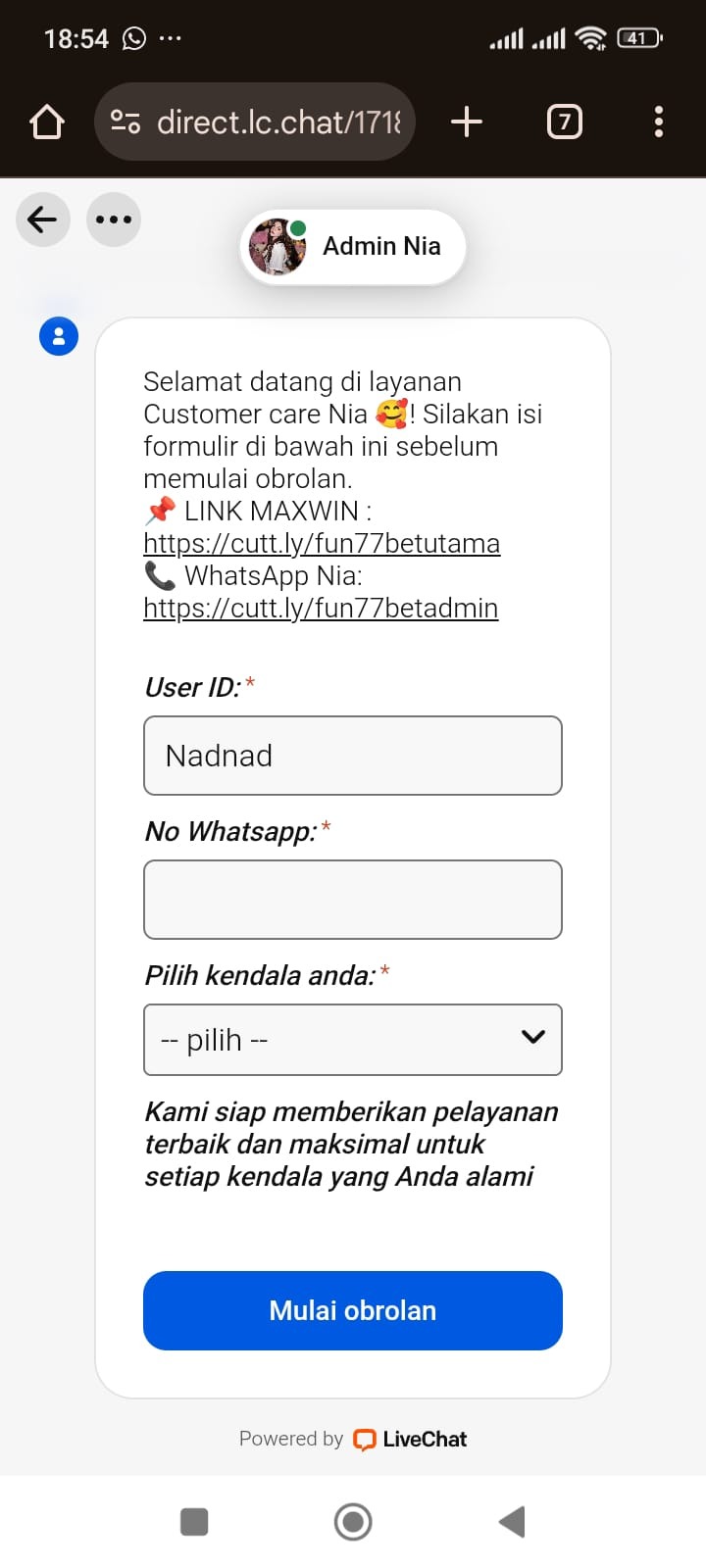Open the tab switcher showing 7 tabs
This screenshot has height=1568, width=706.
pos(564,122)
